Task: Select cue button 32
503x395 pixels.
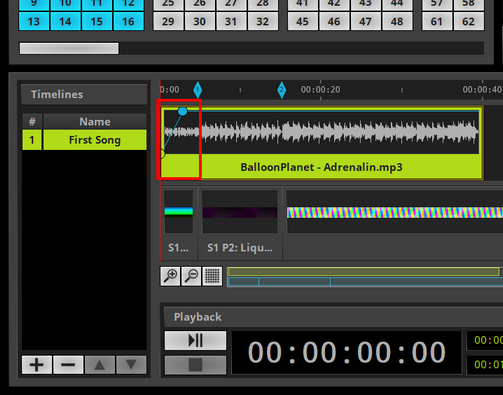Action: 263,21
